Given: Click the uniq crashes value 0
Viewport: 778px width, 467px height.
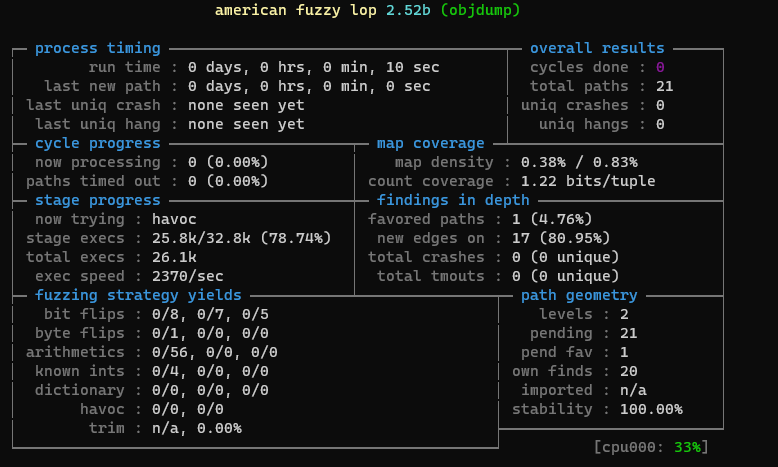Looking at the screenshot, I should (x=660, y=105).
